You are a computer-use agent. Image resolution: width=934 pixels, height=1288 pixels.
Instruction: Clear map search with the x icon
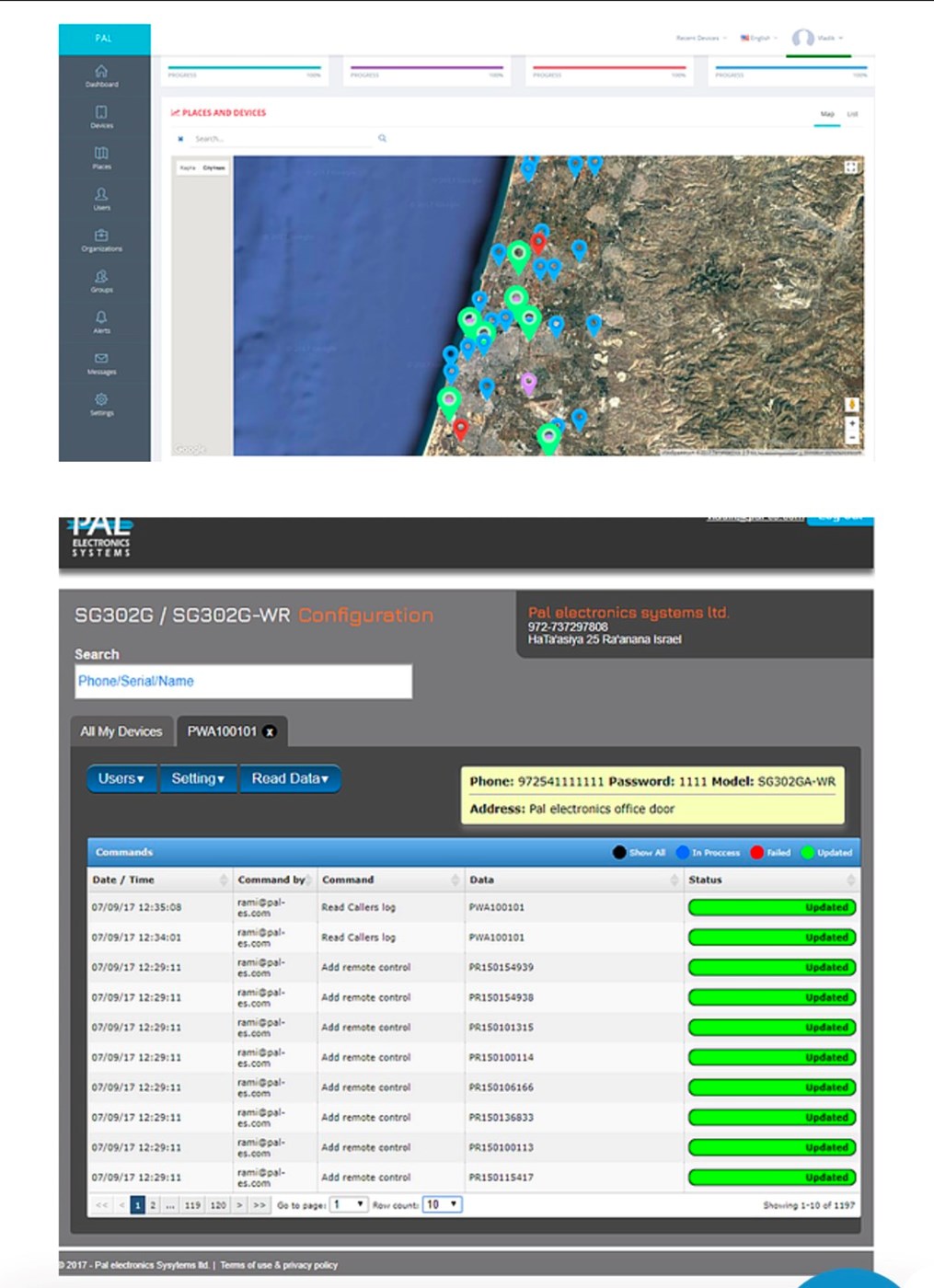pos(180,139)
